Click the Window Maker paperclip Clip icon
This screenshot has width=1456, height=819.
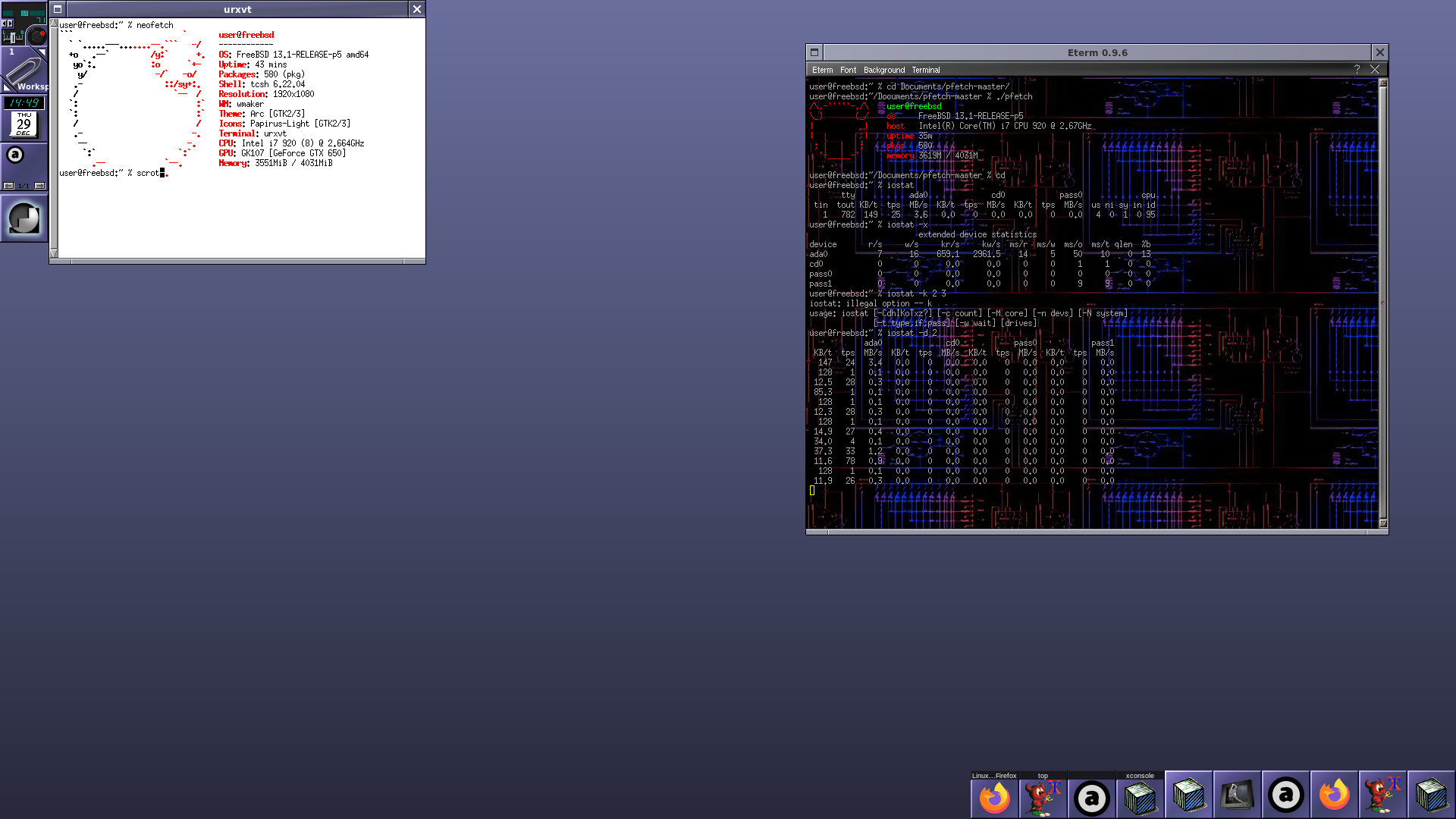[x=24, y=71]
